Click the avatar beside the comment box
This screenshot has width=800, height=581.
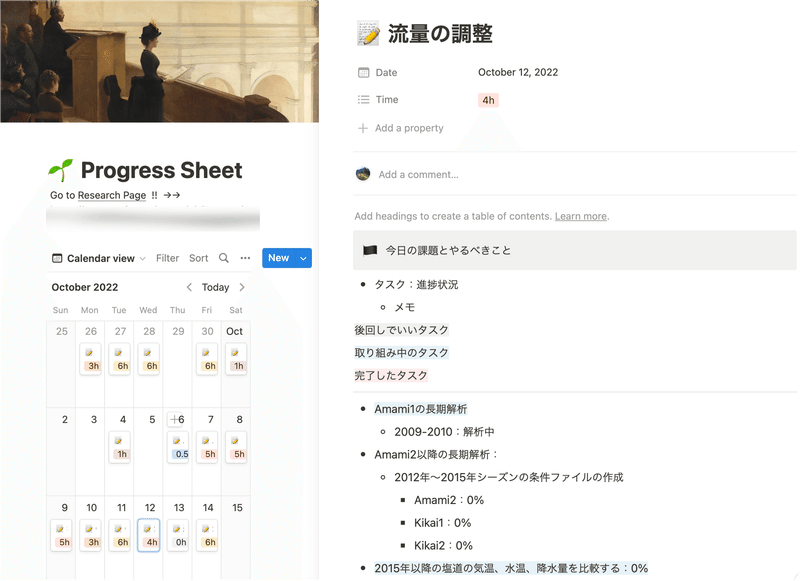(362, 174)
